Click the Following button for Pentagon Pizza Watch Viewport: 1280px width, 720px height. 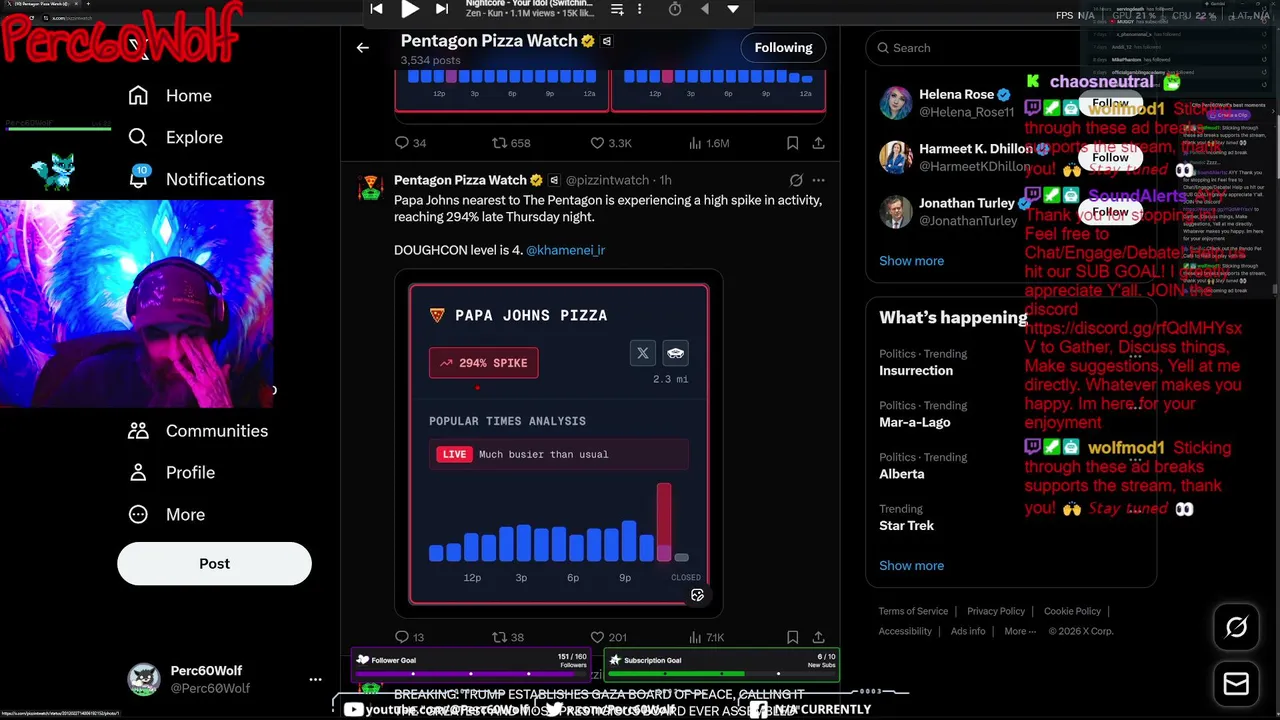783,47
